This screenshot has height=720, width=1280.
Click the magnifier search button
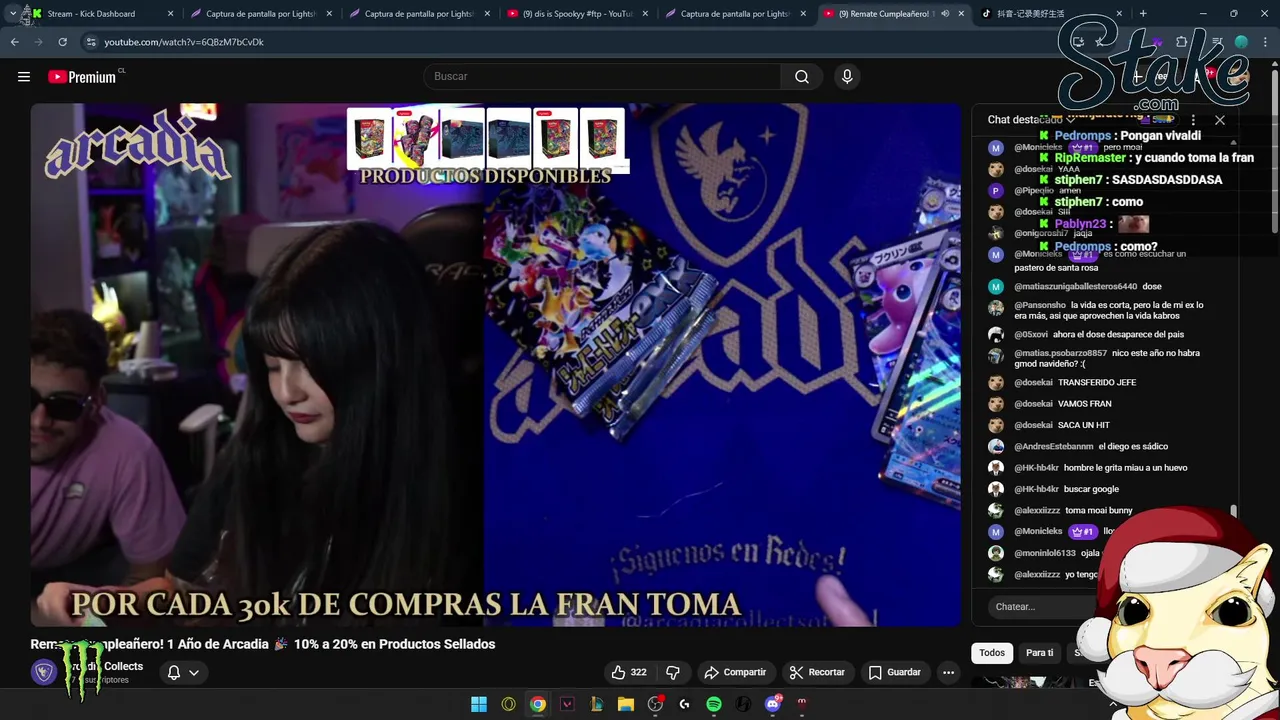(802, 77)
